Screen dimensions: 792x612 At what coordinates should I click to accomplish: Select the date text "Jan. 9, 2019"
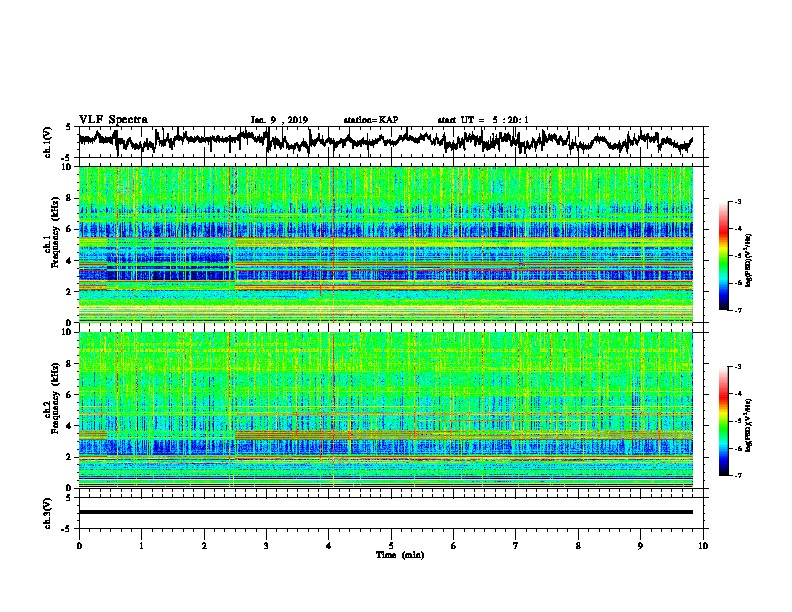[279, 120]
